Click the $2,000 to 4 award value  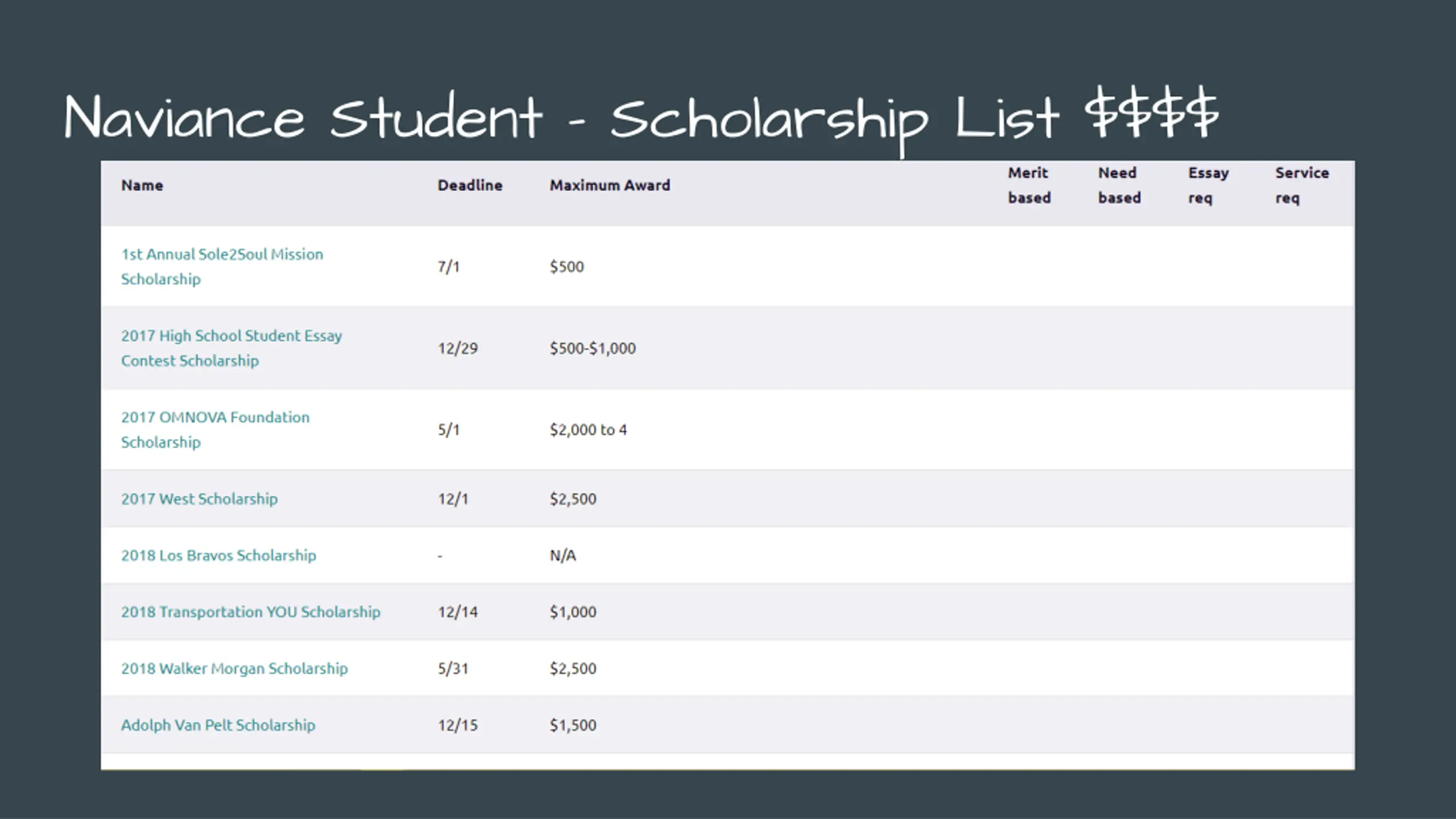(588, 429)
